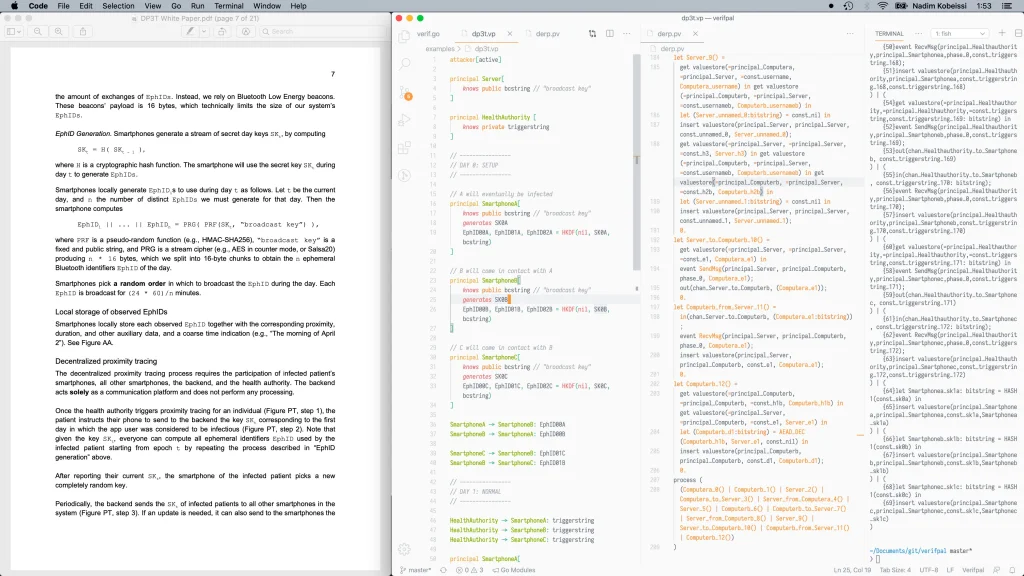Click the split editor icon
Screen dimensions: 1024x576
click(x=609, y=33)
